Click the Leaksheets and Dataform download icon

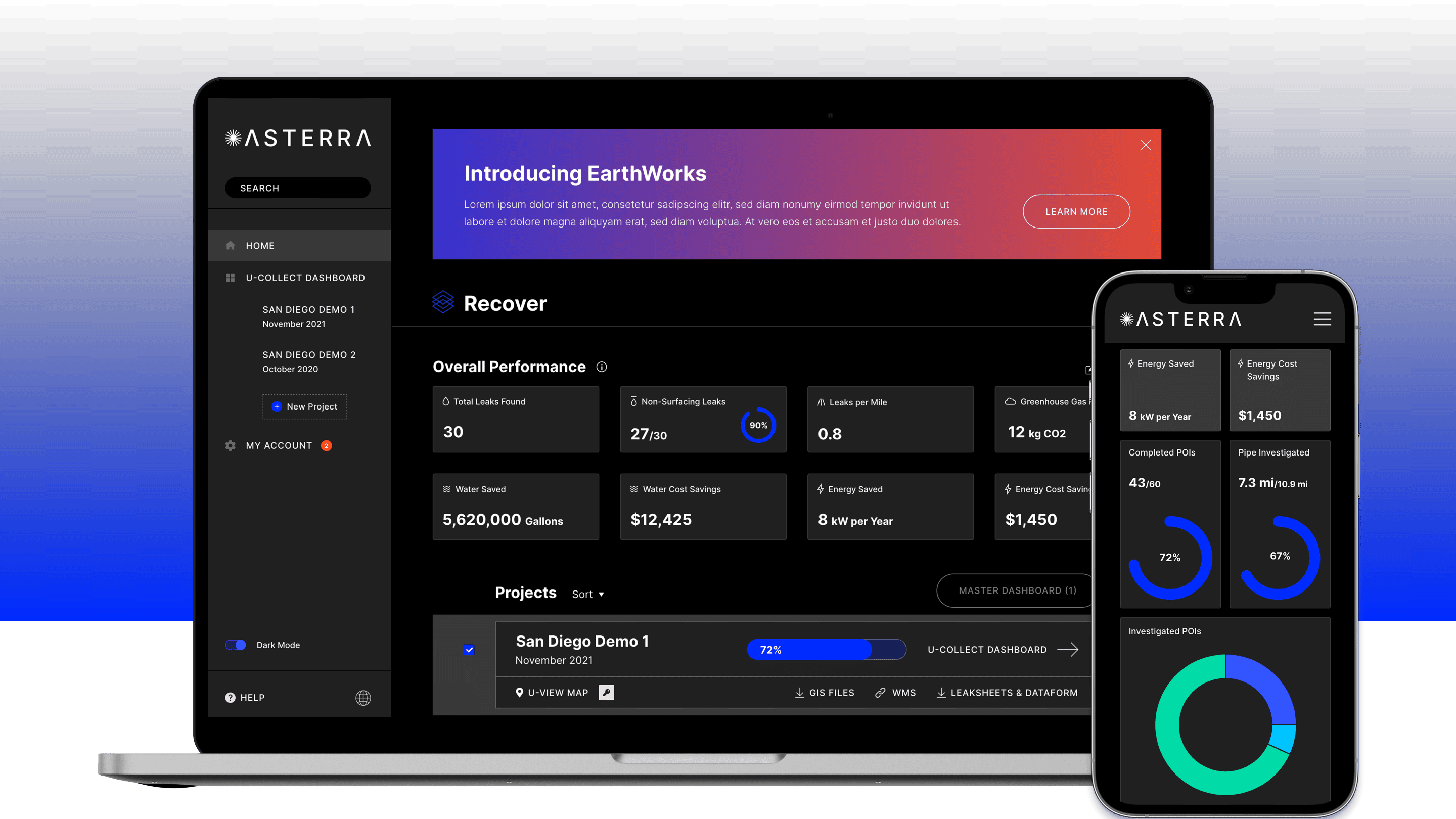click(x=939, y=692)
